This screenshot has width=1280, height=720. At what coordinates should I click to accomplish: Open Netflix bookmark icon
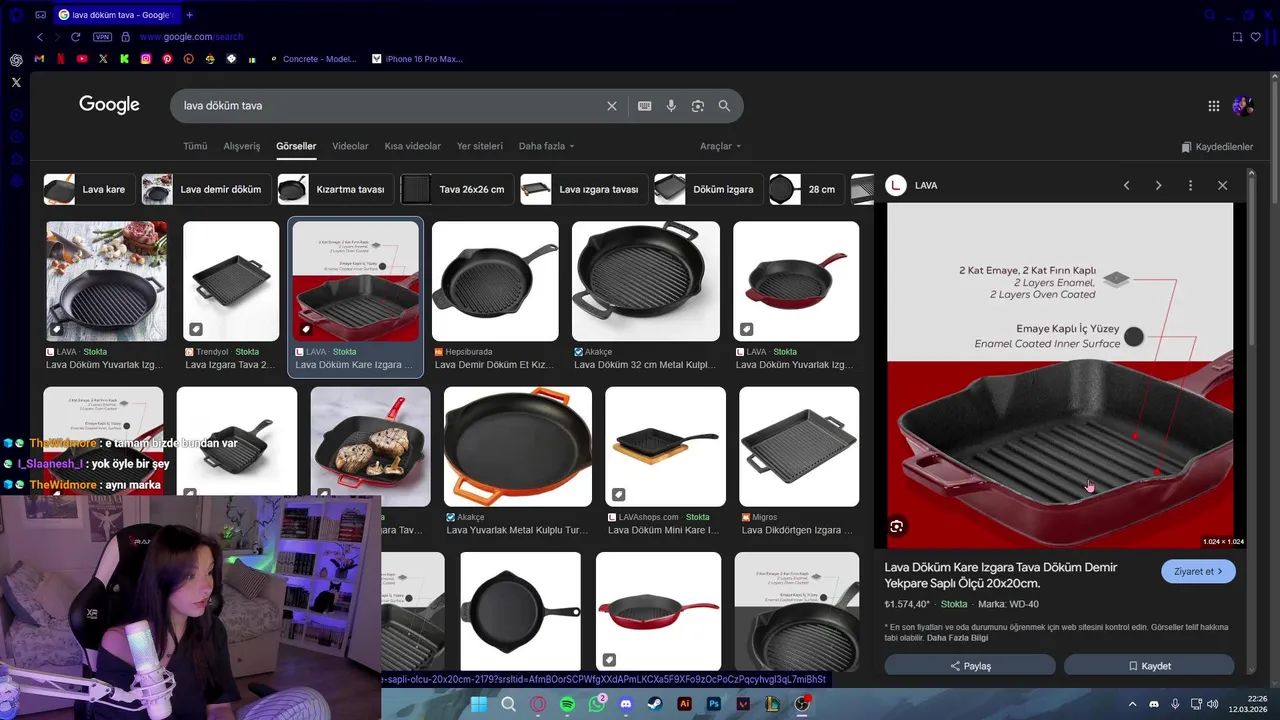pos(60,59)
